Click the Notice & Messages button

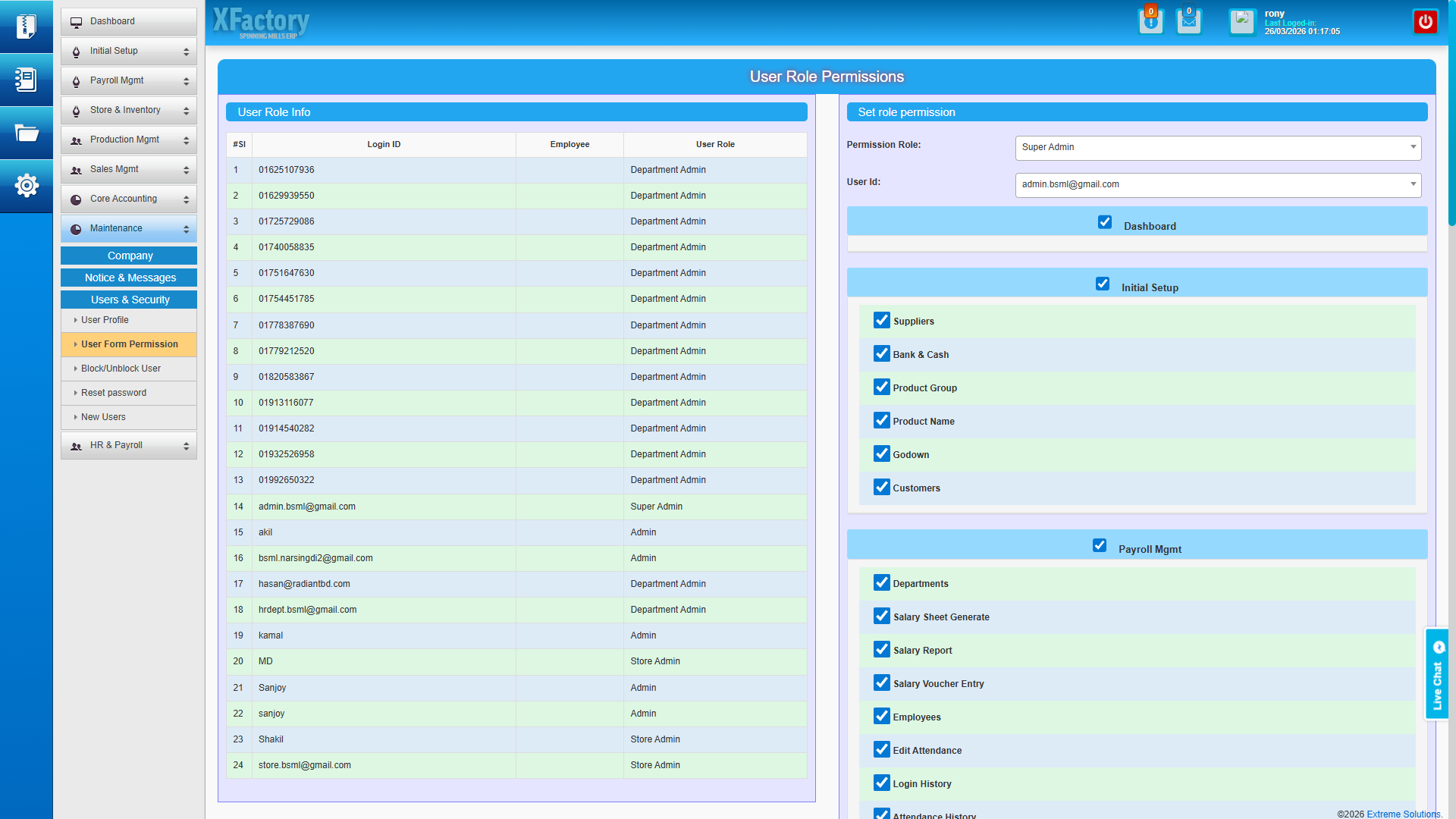click(130, 278)
